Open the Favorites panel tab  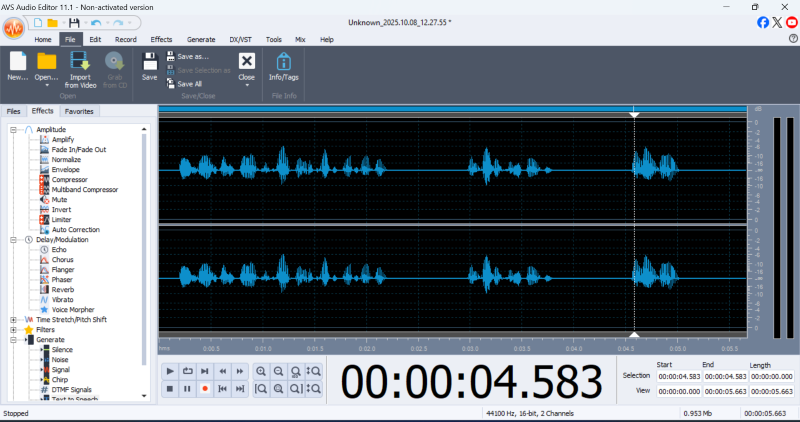tap(79, 111)
